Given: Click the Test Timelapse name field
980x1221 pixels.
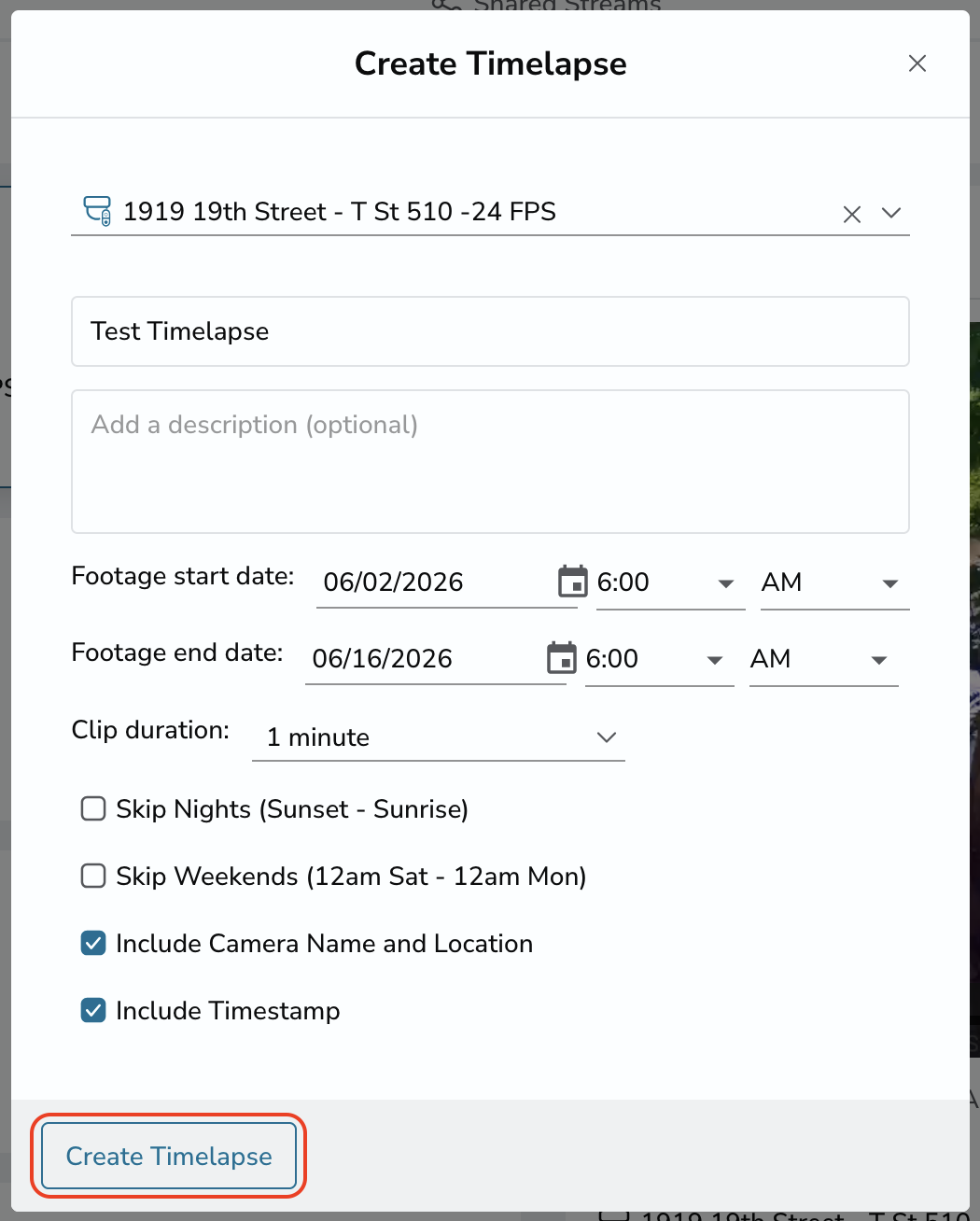Looking at the screenshot, I should [490, 331].
